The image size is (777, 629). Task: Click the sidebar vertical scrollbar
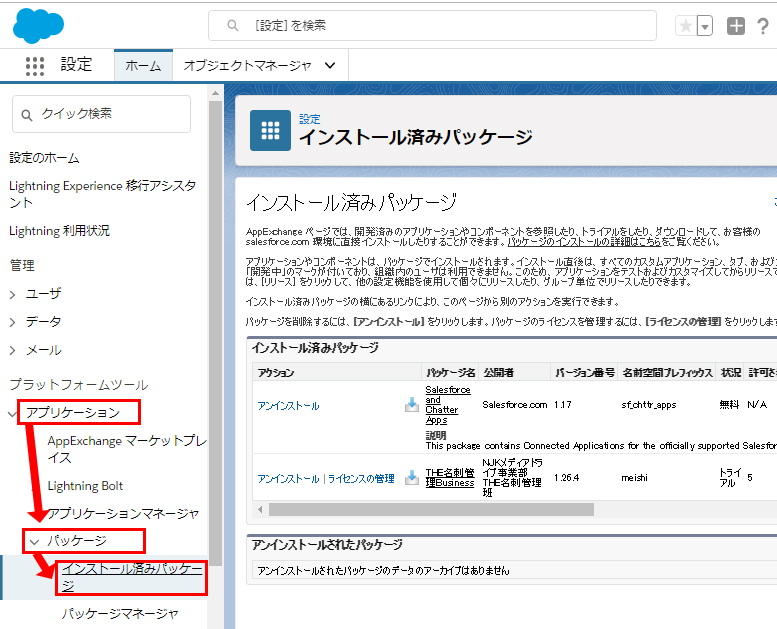(x=215, y=332)
